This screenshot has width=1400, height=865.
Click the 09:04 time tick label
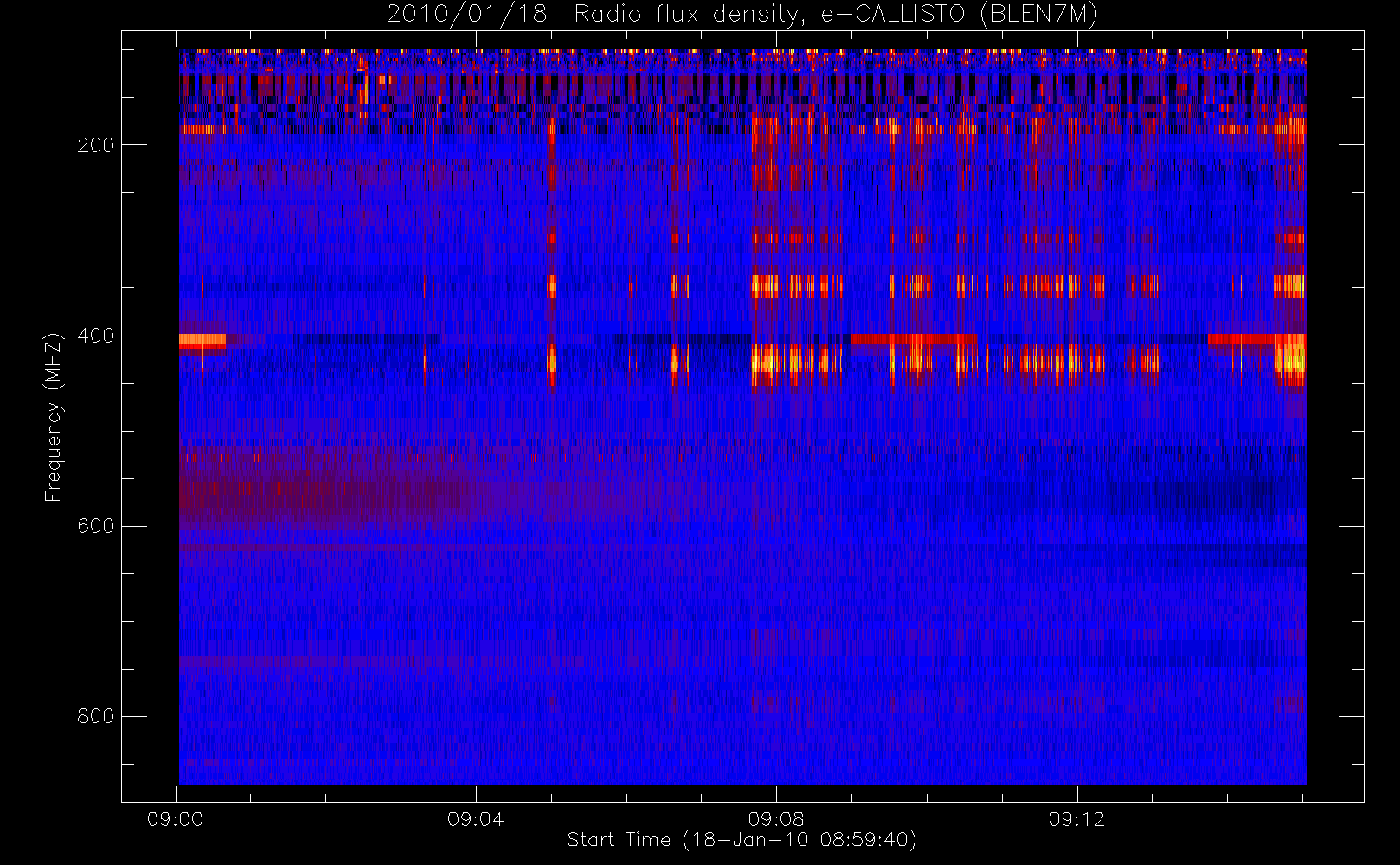[x=476, y=819]
